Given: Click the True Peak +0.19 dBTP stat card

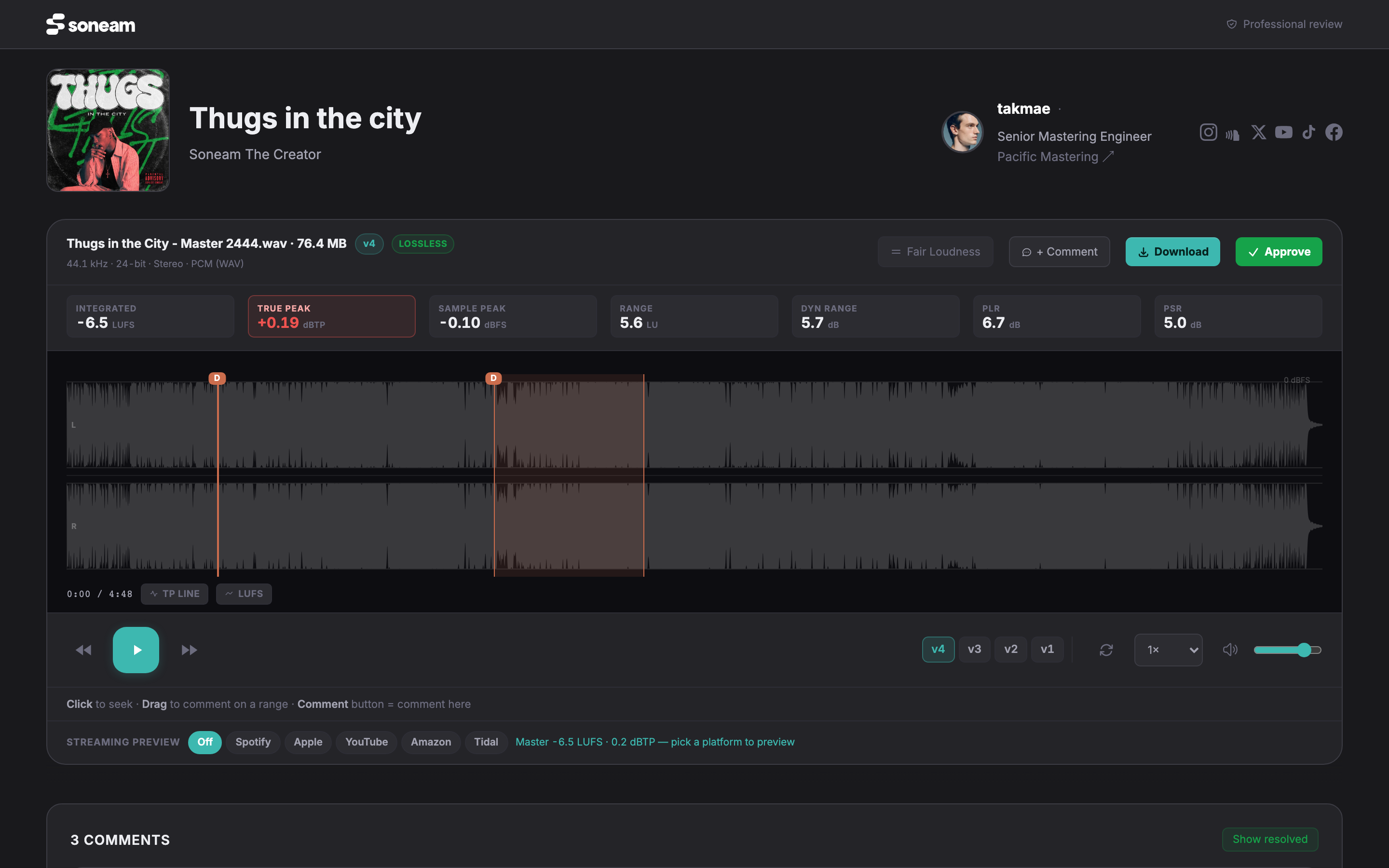Looking at the screenshot, I should pos(332,316).
